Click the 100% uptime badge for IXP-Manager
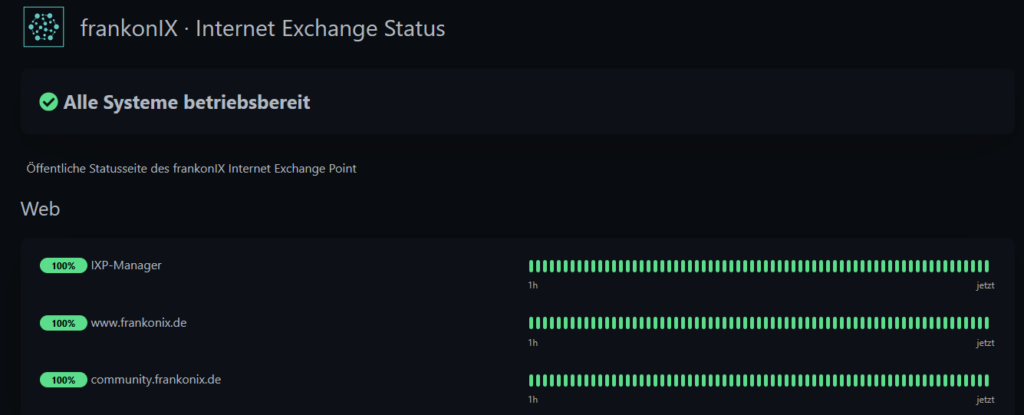The height and width of the screenshot is (415, 1024). [x=63, y=266]
